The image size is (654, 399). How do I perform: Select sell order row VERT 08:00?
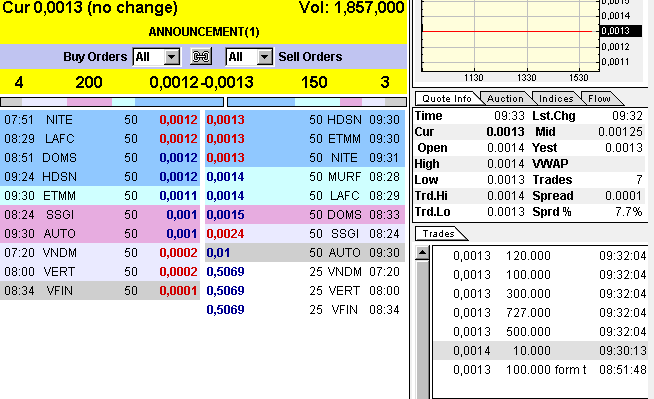pyautogui.click(x=305, y=290)
